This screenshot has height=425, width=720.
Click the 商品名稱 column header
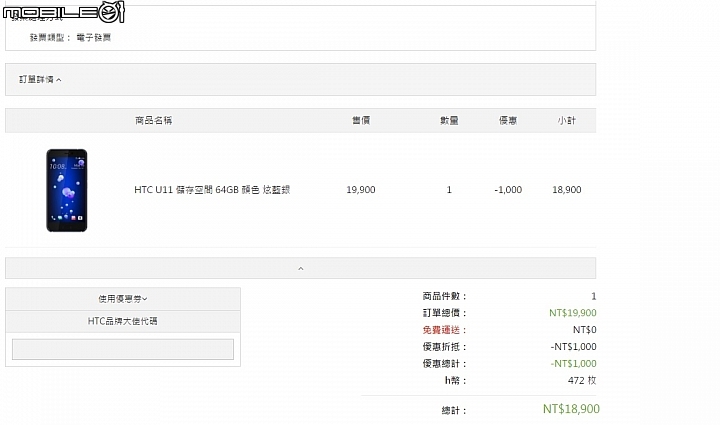[x=153, y=120]
